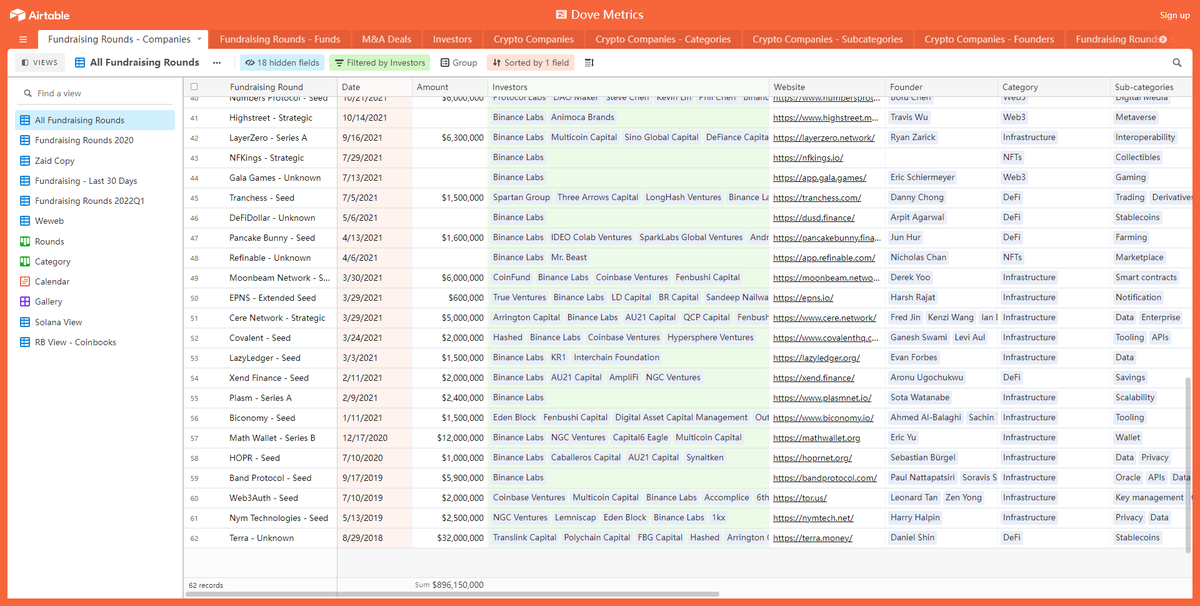
Task: Click the $32,000,000 amount cell
Action: [450, 537]
